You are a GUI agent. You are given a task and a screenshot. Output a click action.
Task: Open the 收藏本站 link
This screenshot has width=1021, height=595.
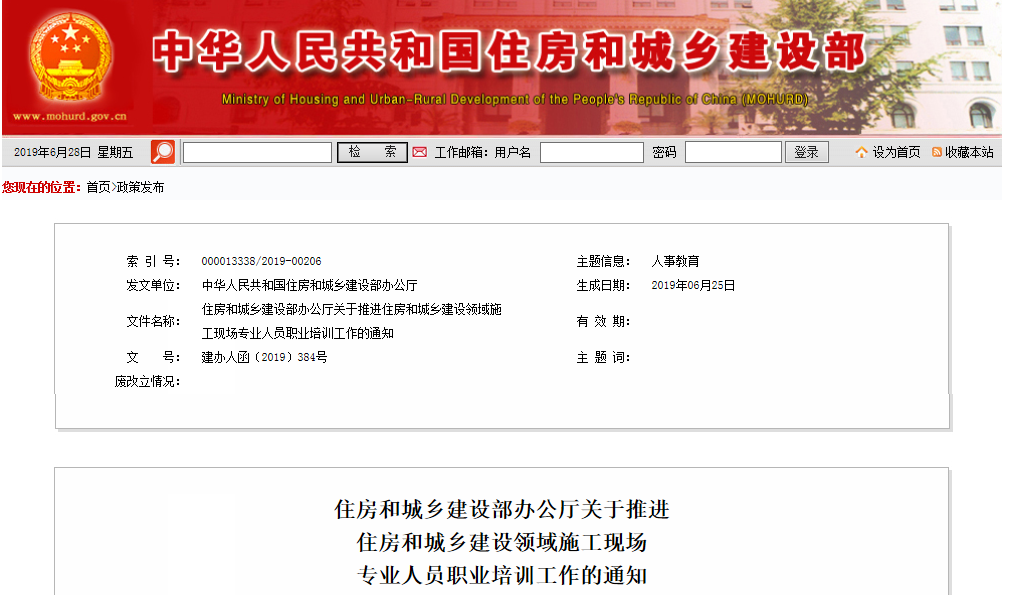(969, 152)
